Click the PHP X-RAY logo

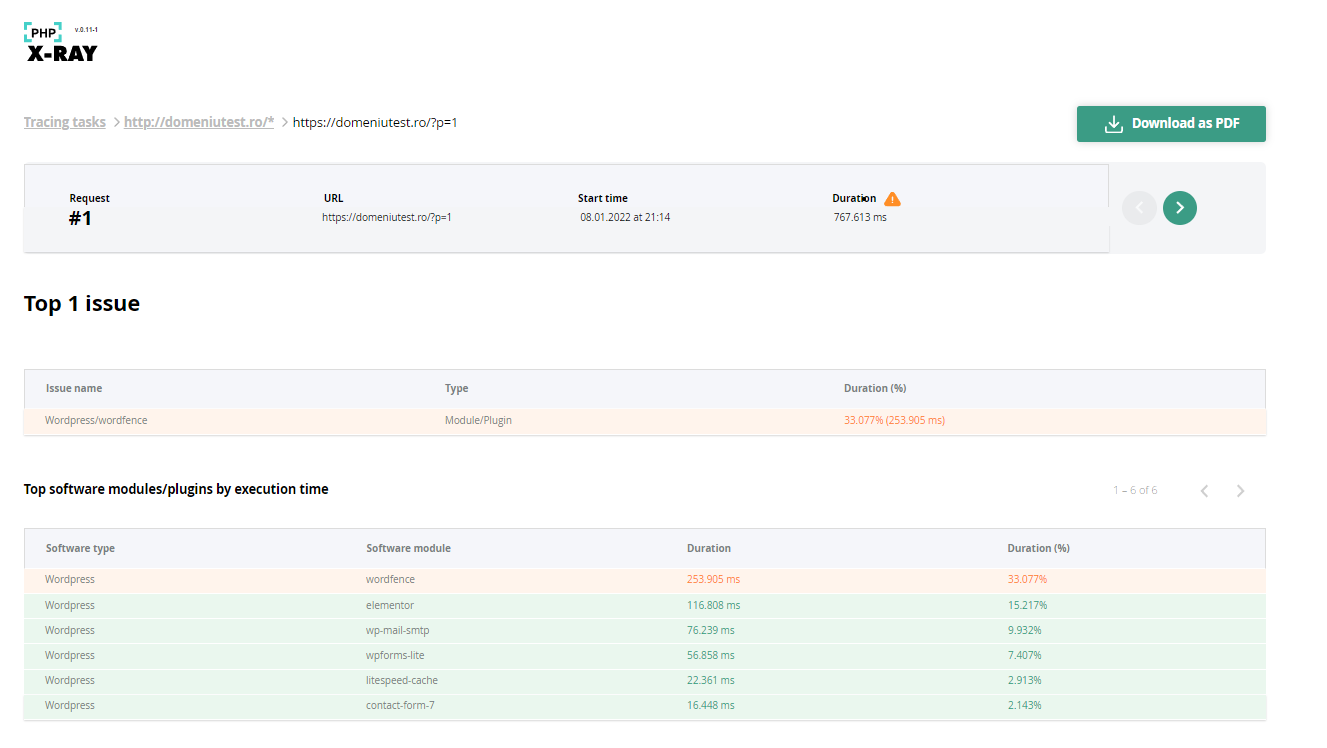pos(61,43)
